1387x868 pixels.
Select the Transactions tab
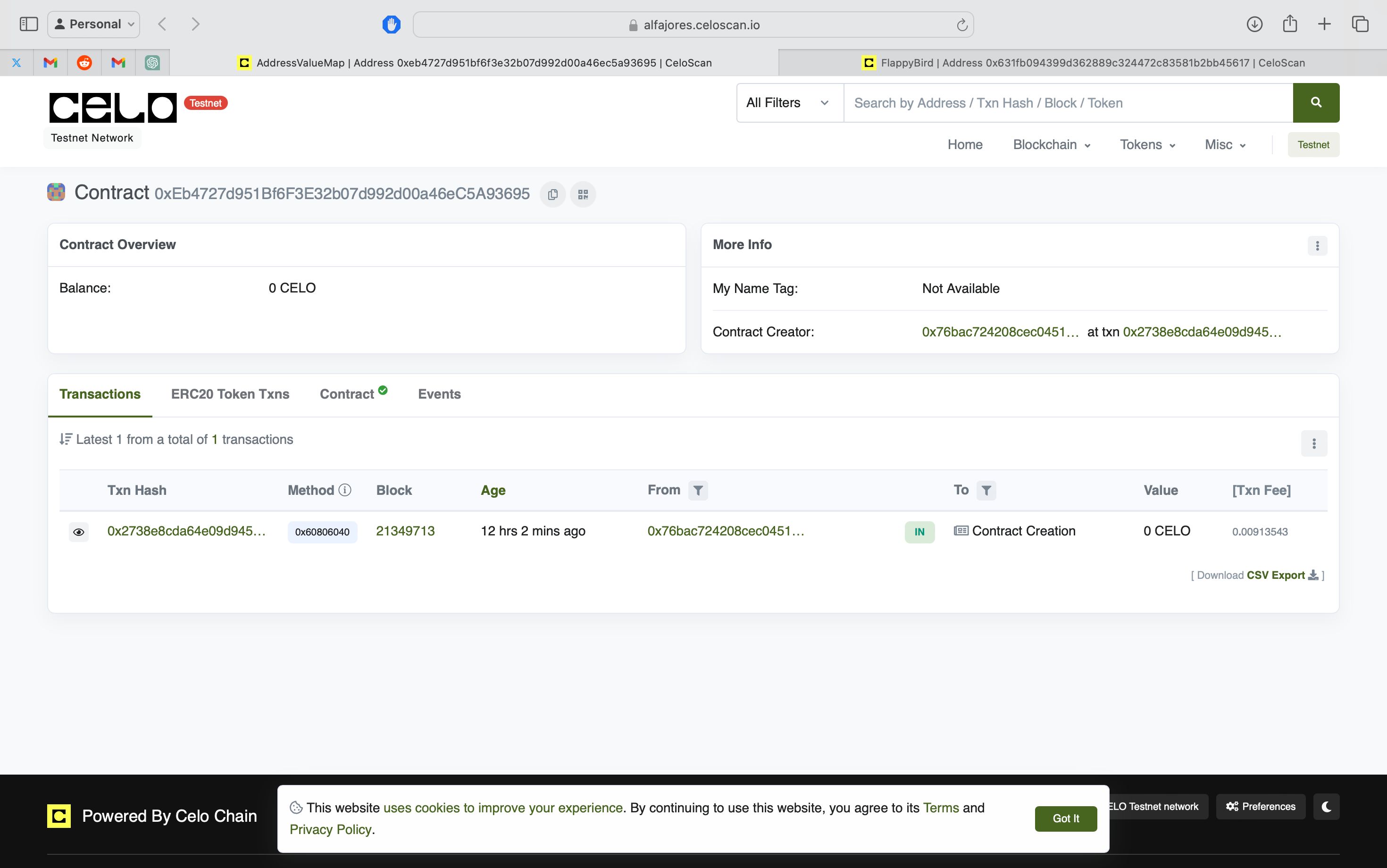[100, 394]
